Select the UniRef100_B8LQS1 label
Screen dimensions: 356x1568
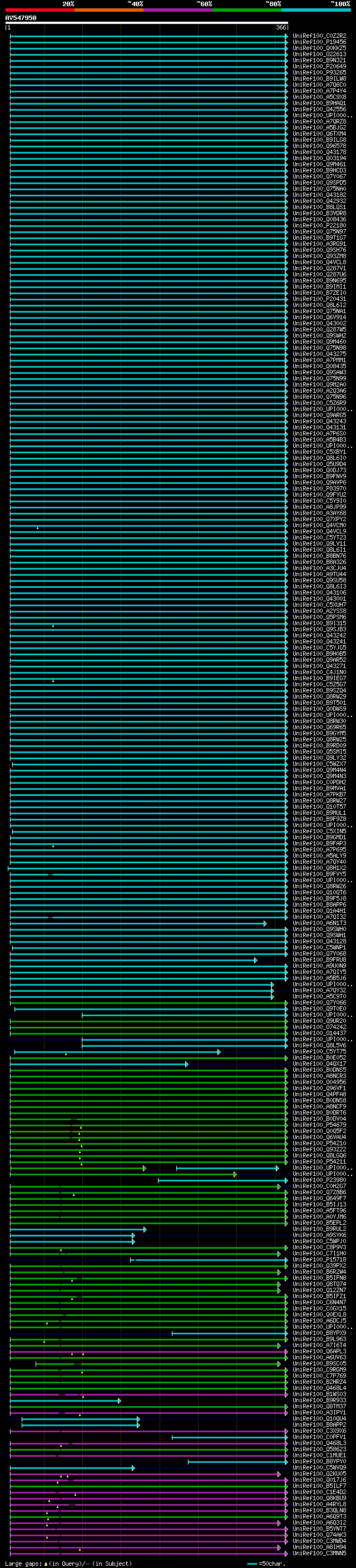[319, 207]
